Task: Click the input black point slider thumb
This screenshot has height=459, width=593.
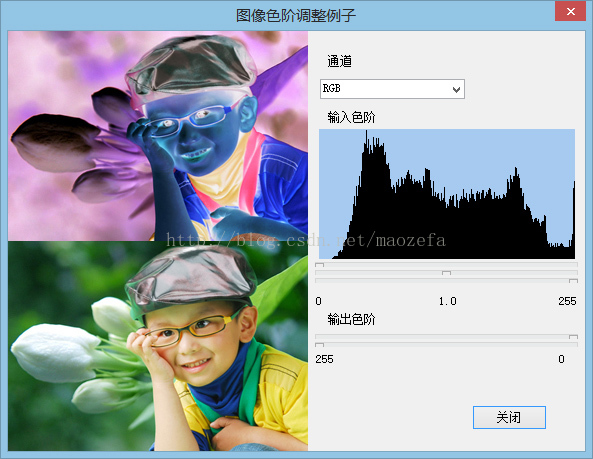Action: pos(320,265)
